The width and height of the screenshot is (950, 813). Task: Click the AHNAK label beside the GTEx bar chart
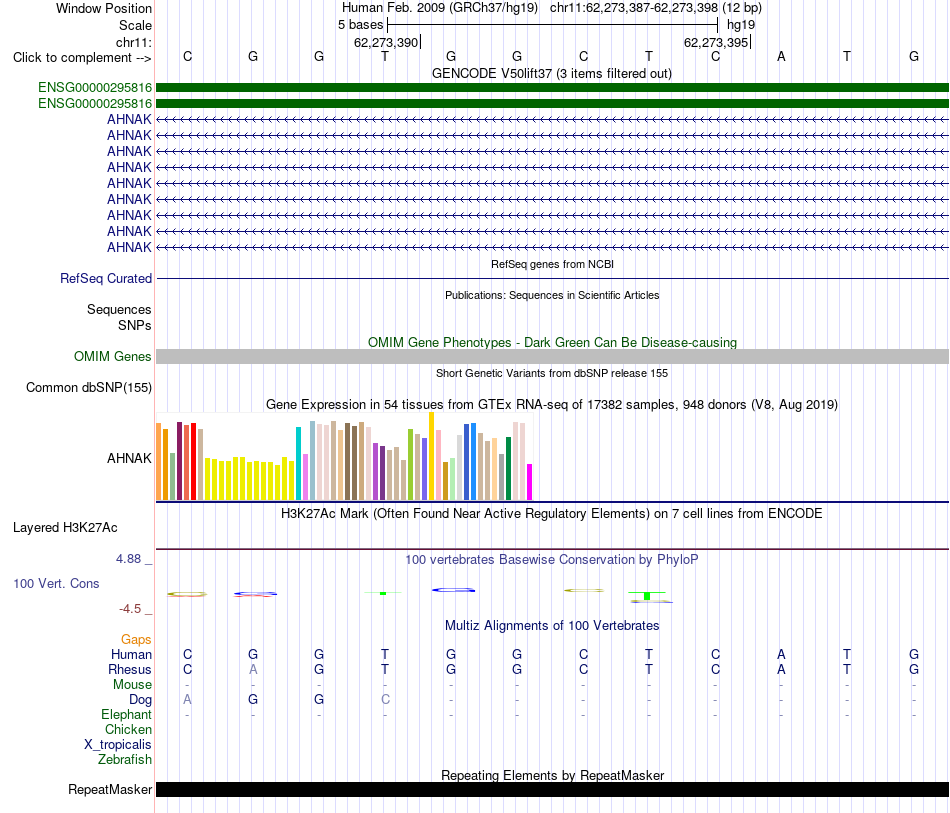[x=129, y=459]
